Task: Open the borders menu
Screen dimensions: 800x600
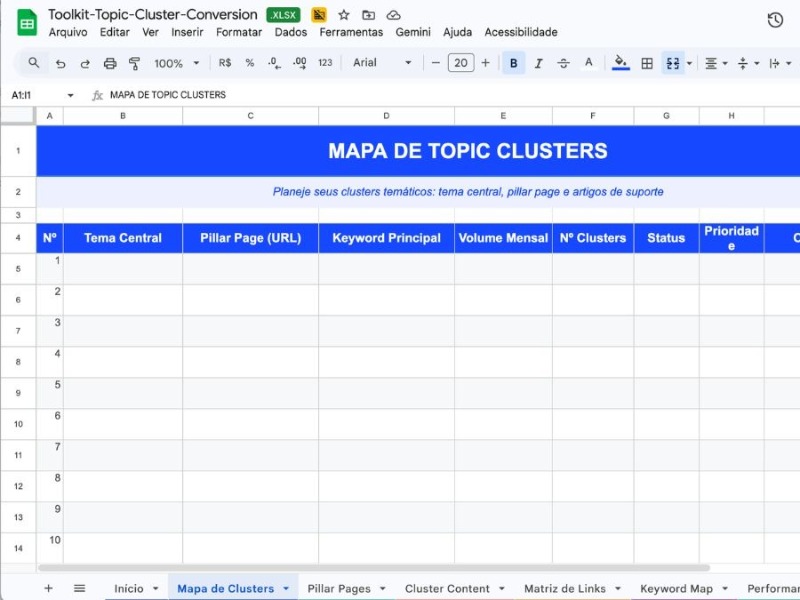Action: [645, 63]
